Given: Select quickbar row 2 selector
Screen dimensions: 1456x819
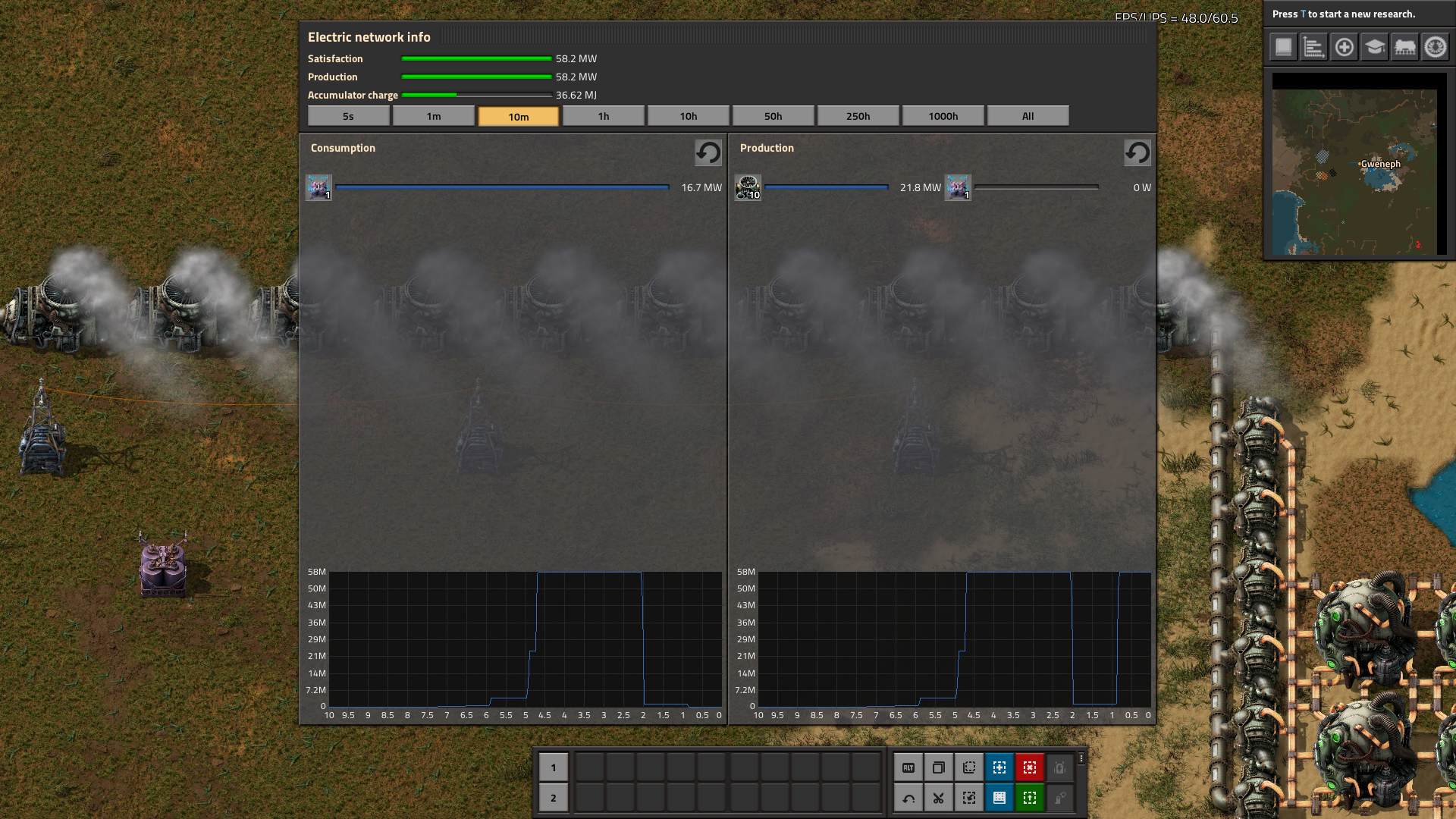Looking at the screenshot, I should [x=553, y=798].
